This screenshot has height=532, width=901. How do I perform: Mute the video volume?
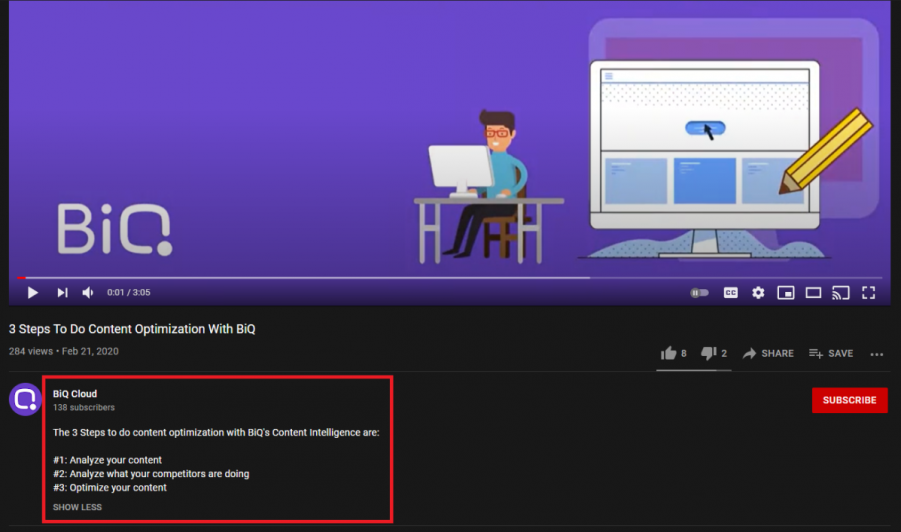(87, 292)
